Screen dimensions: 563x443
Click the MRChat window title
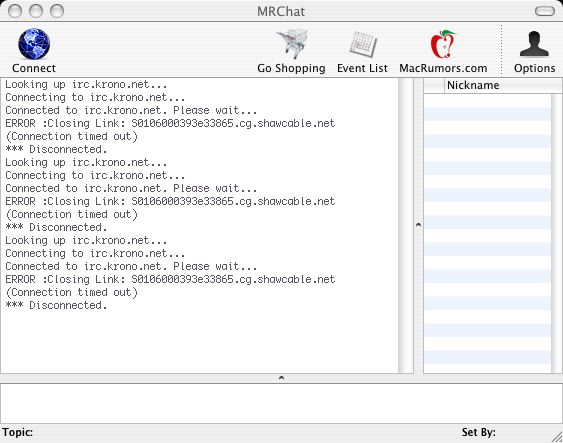click(x=281, y=11)
